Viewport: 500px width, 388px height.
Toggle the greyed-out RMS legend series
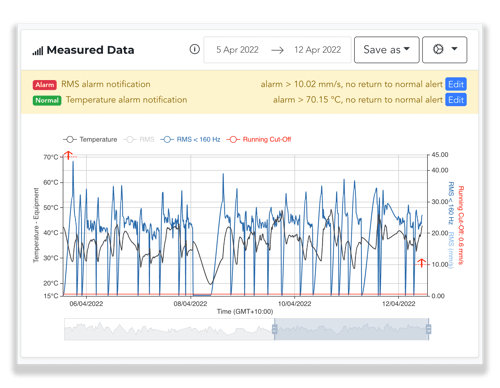point(139,139)
